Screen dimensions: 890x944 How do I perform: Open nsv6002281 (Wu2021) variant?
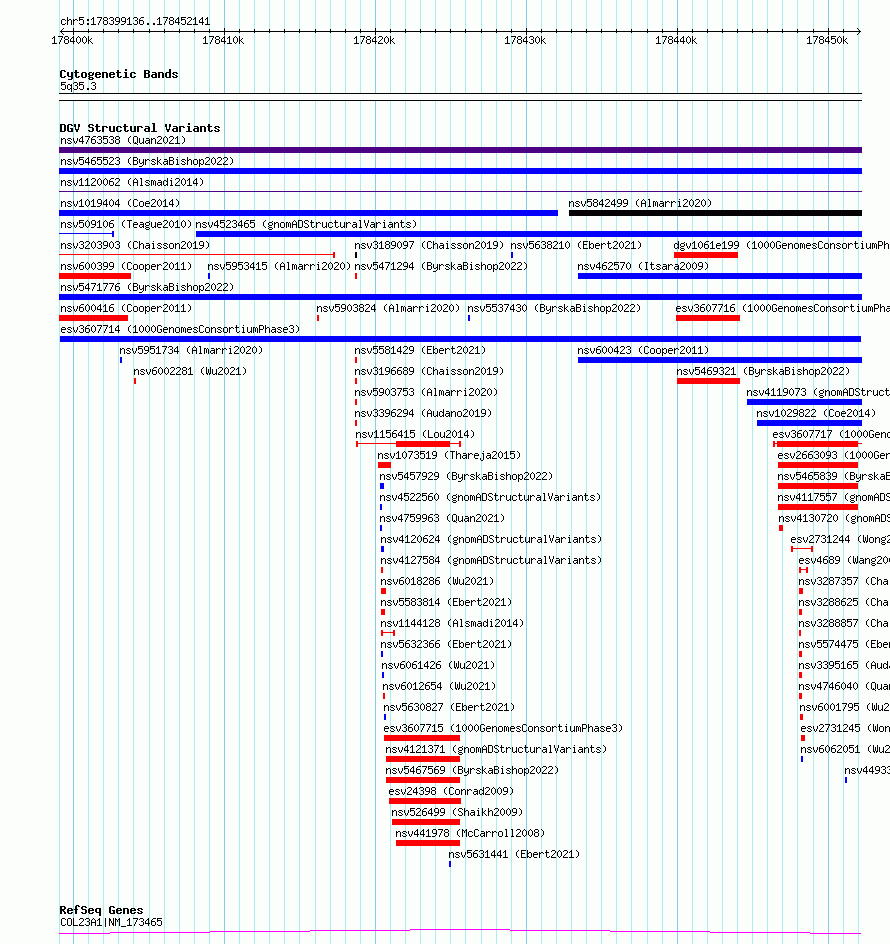pos(190,371)
